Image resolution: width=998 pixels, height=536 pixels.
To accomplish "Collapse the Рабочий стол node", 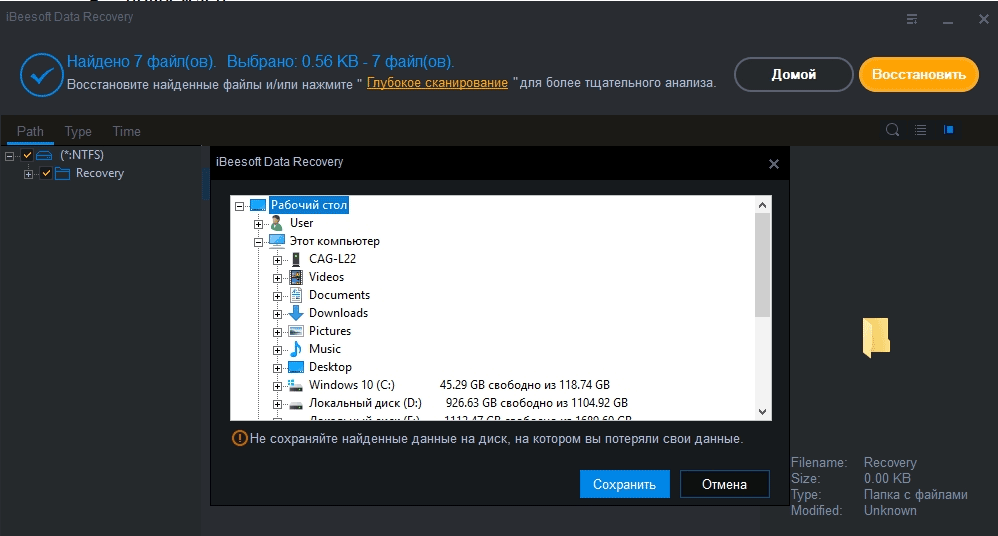I will tap(239, 206).
